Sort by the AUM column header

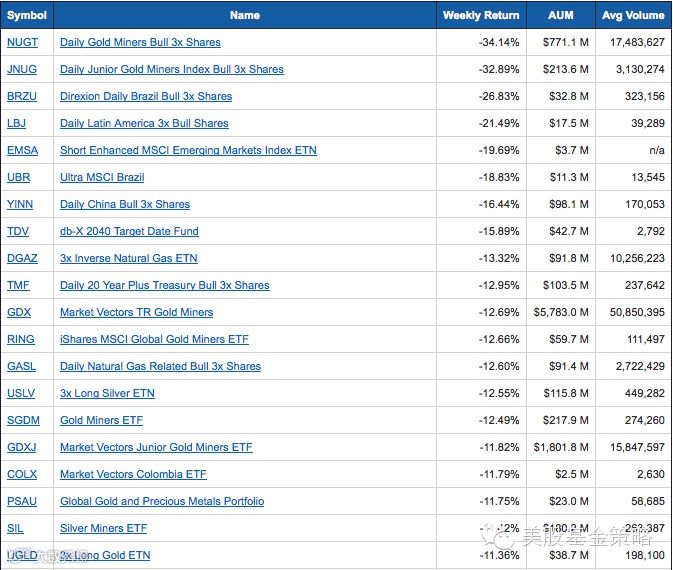click(x=561, y=15)
